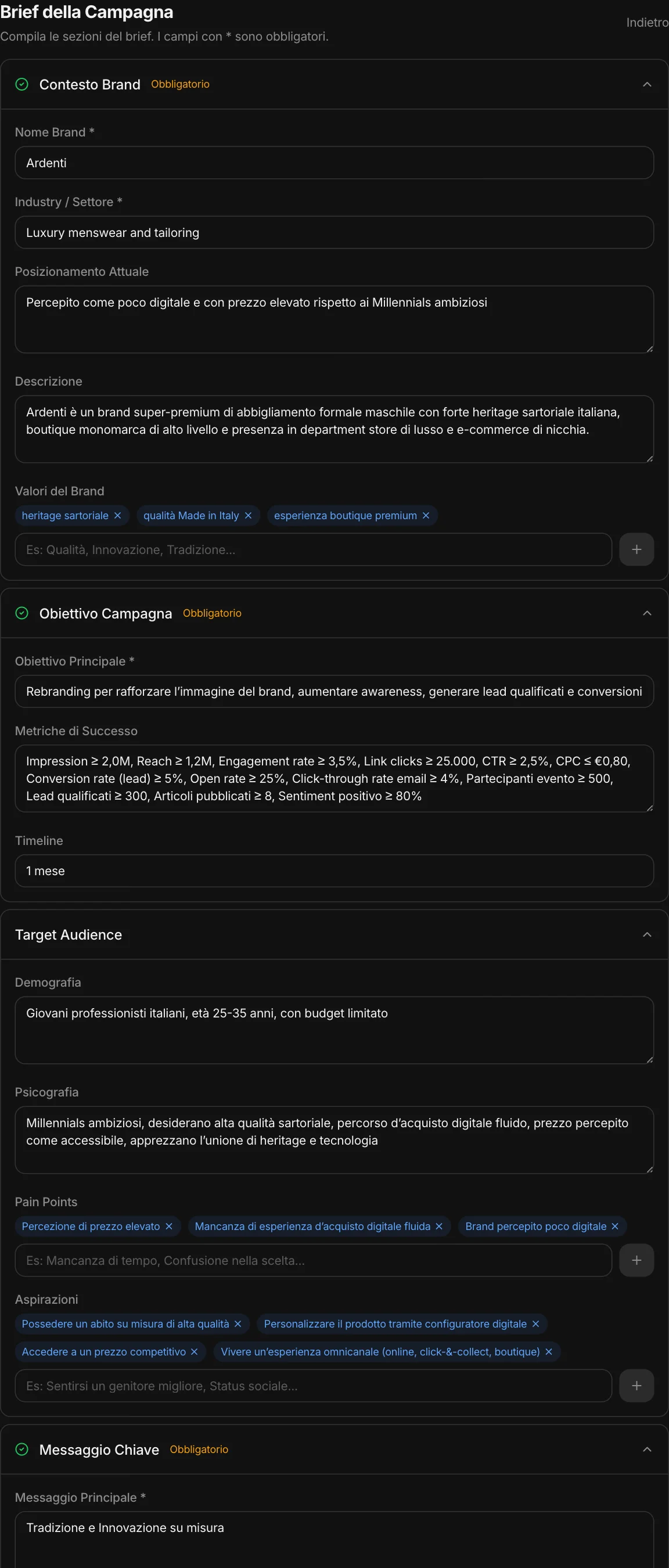Click the Valori del Brand input
The width and height of the screenshot is (669, 1568).
coord(314,549)
